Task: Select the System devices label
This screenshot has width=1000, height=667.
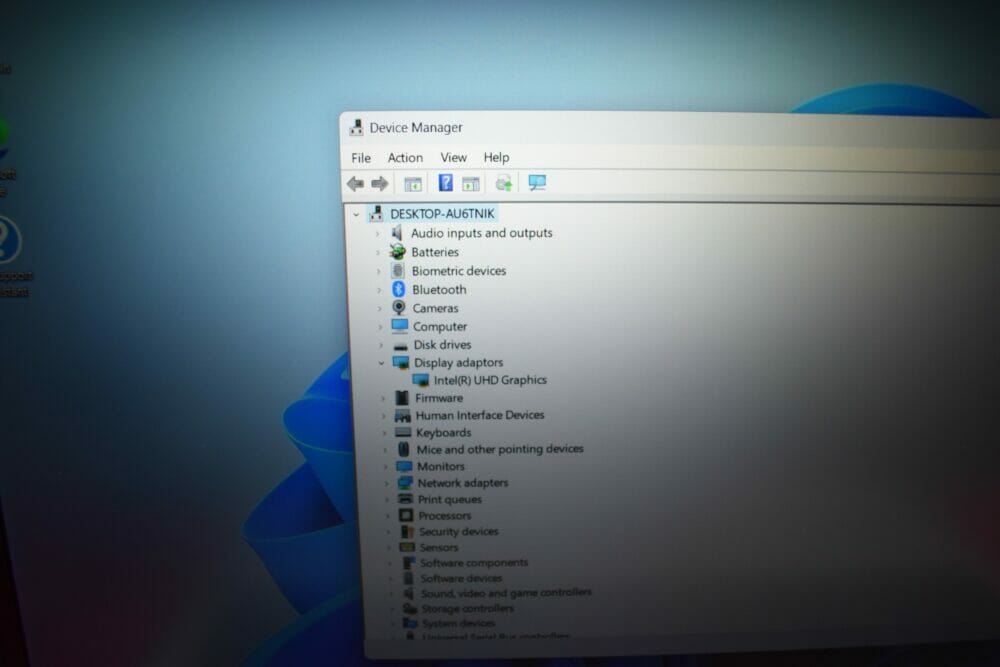Action: coord(459,623)
